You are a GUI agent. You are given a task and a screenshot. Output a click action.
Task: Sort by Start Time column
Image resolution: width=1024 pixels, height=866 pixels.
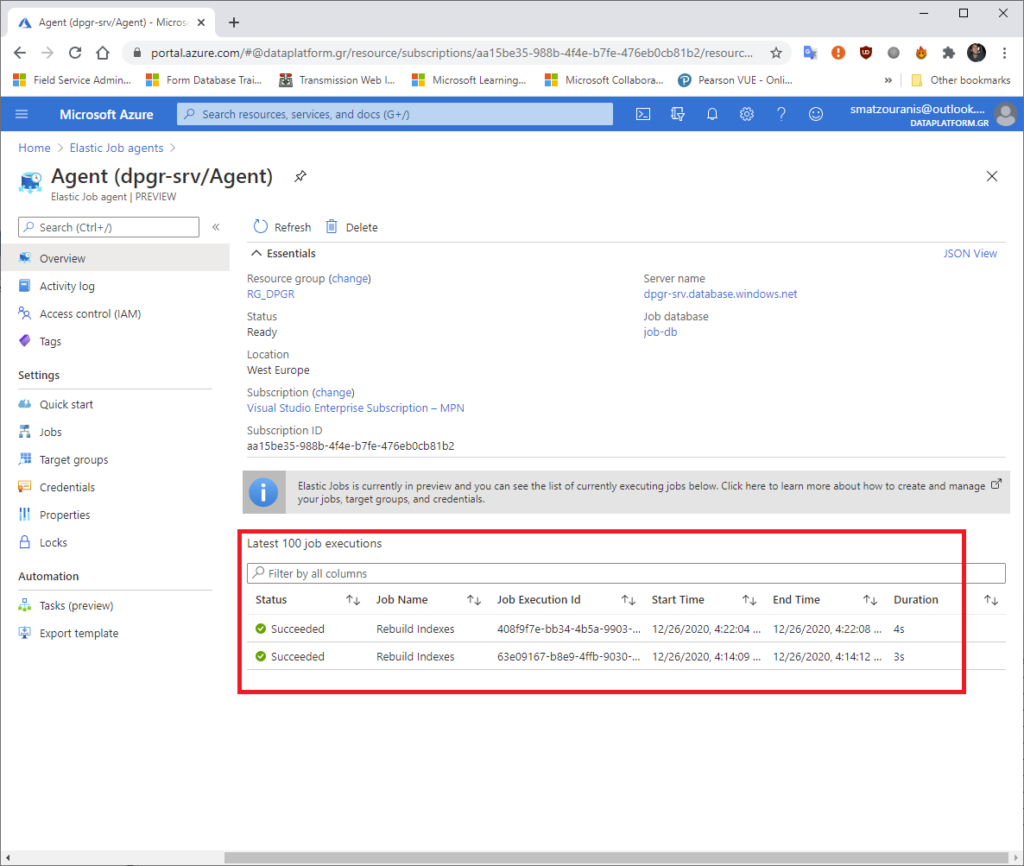749,600
